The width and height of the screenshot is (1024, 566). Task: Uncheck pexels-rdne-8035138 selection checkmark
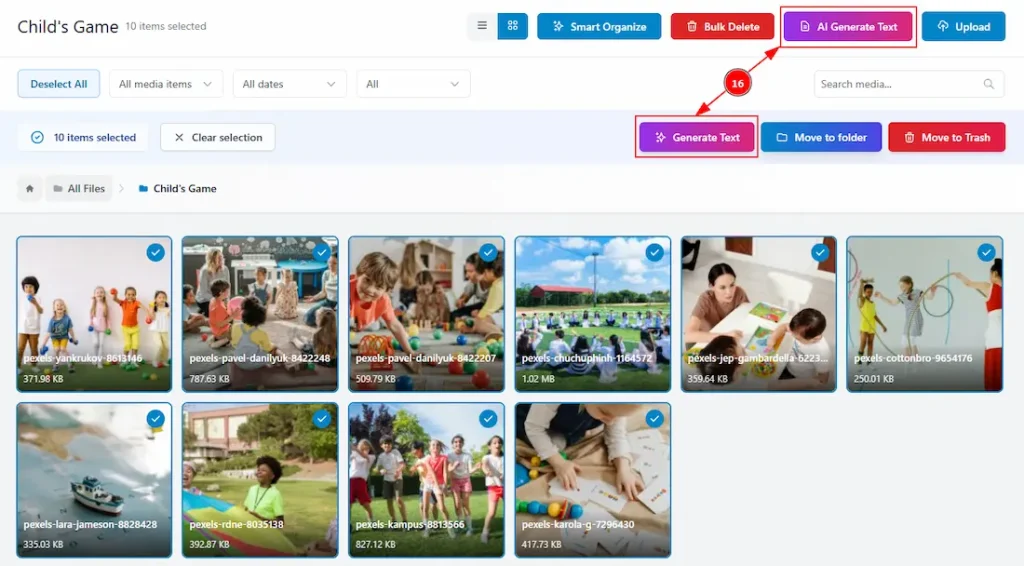321,419
